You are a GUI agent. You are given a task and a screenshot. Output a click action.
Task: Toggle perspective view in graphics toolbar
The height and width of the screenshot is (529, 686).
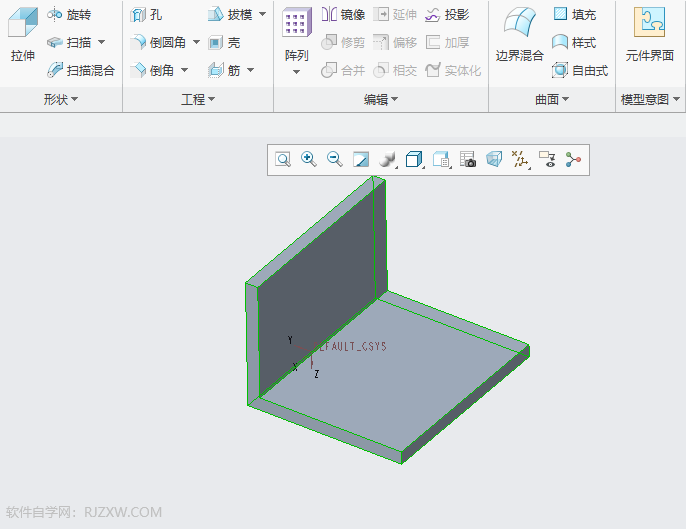(494, 159)
